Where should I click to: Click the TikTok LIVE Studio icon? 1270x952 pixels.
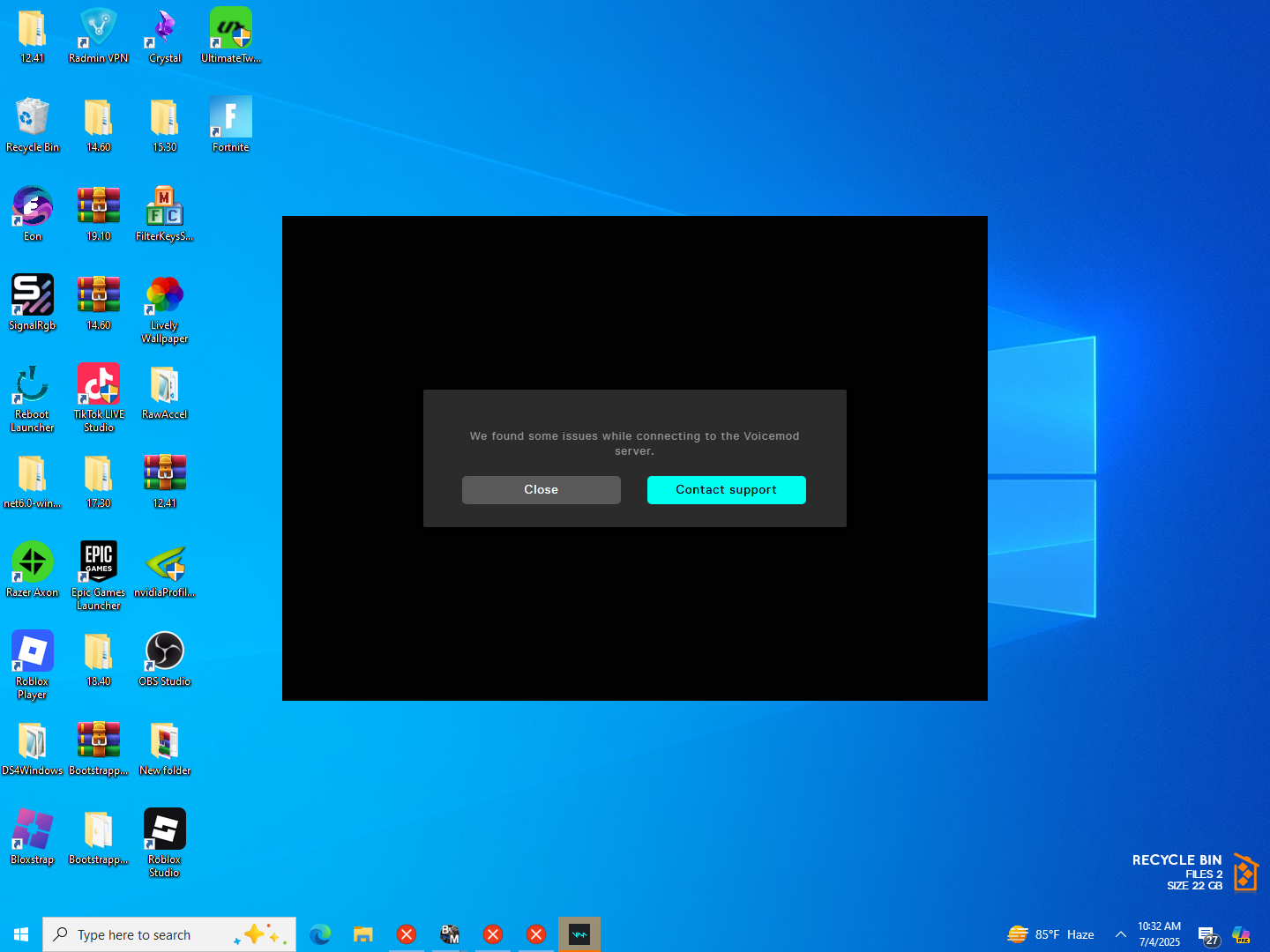[99, 385]
